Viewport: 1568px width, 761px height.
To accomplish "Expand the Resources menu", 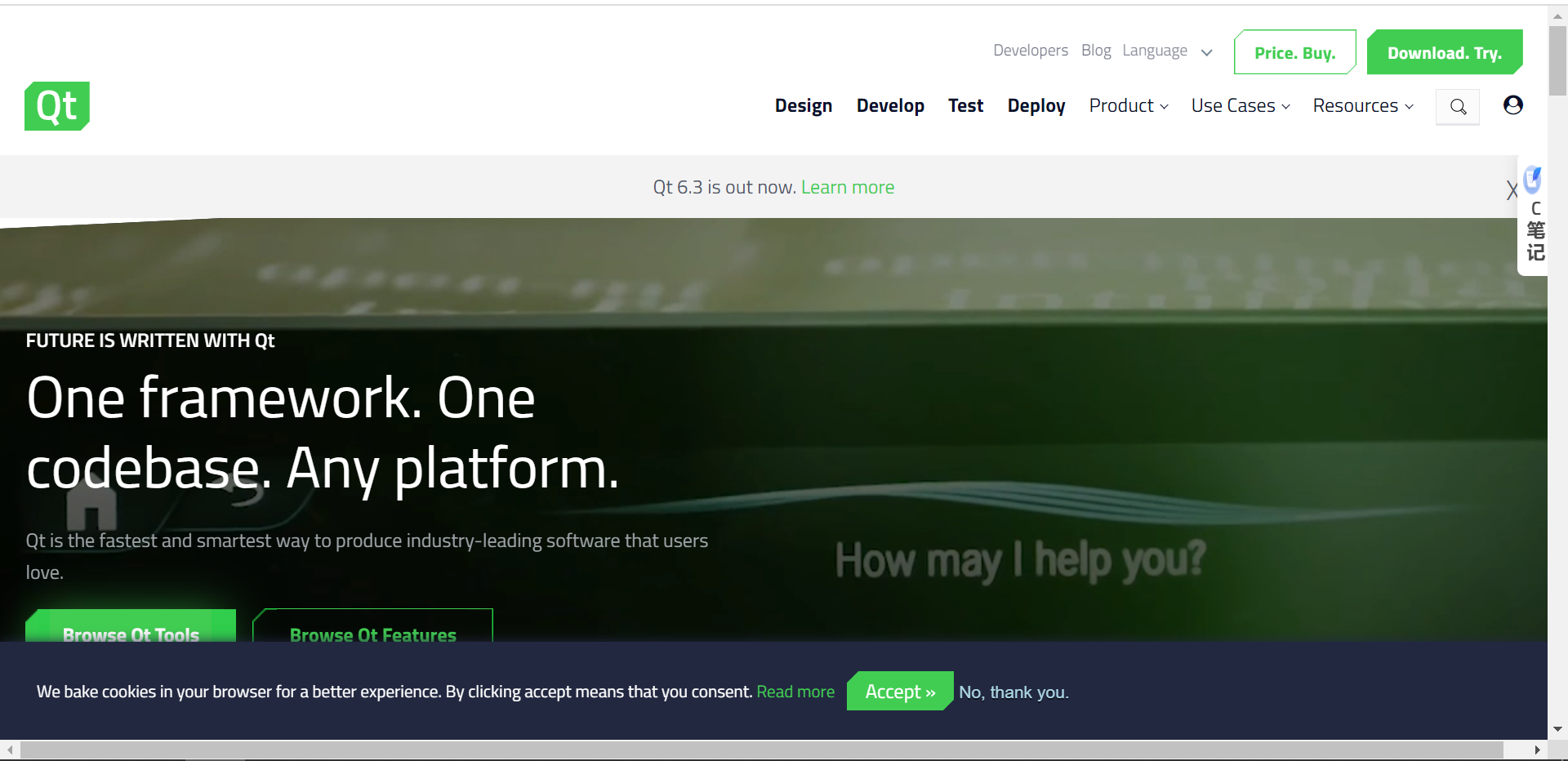I will point(1363,106).
